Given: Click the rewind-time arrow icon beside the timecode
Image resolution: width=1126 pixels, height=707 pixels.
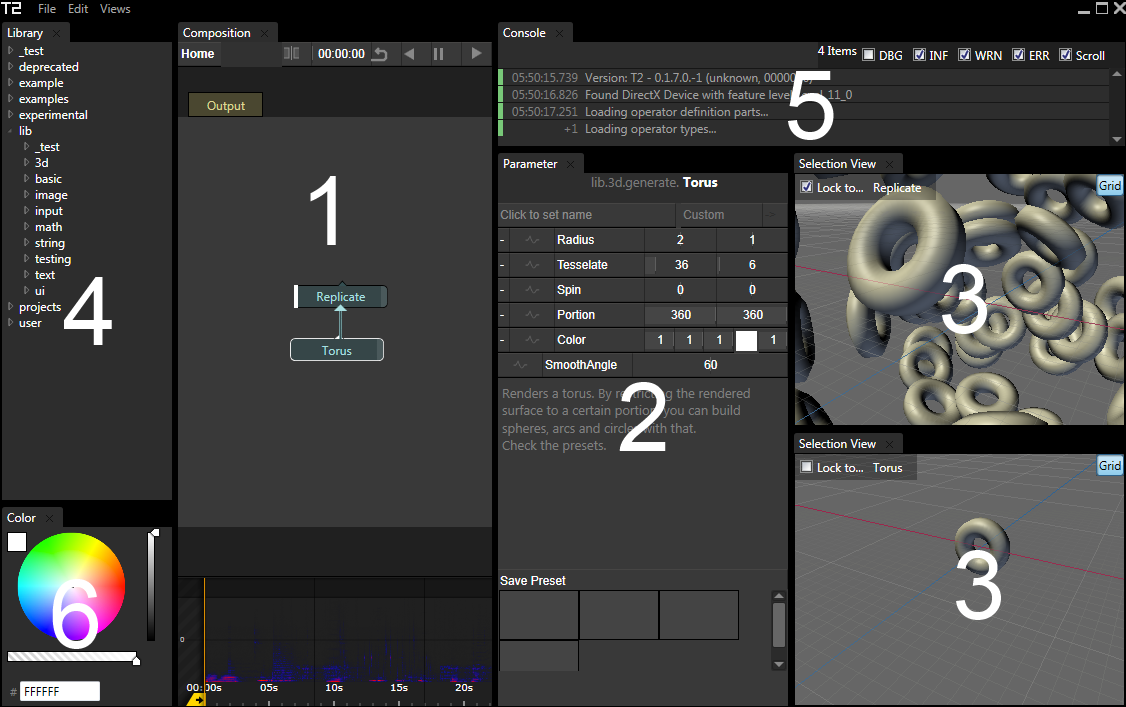Looking at the screenshot, I should point(379,53).
